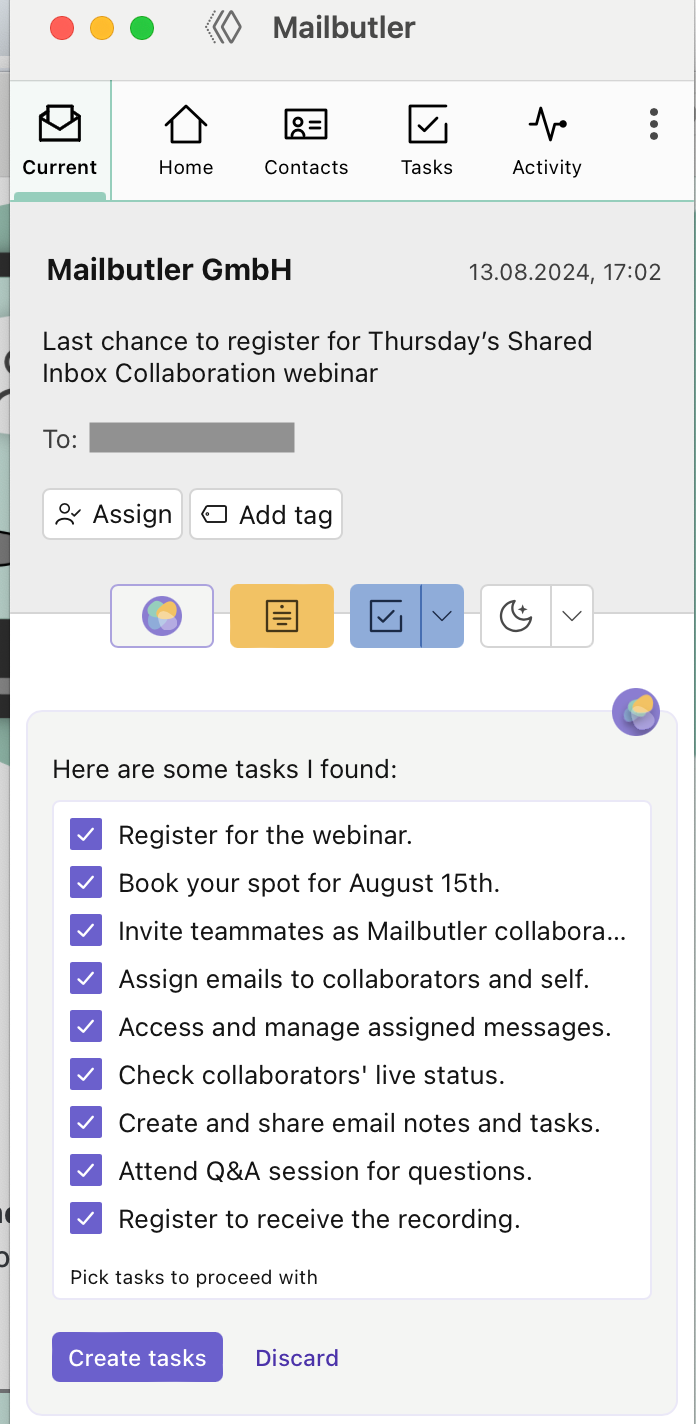Maximize the window with the green button
Image resolution: width=696 pixels, height=1424 pixels.
(x=142, y=28)
